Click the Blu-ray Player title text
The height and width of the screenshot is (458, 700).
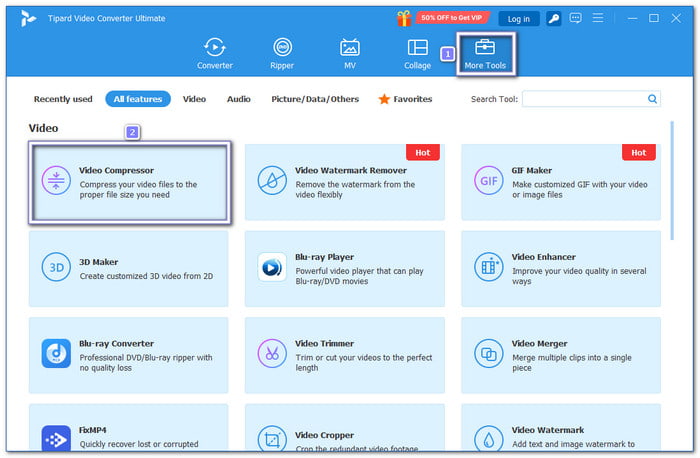coord(325,257)
